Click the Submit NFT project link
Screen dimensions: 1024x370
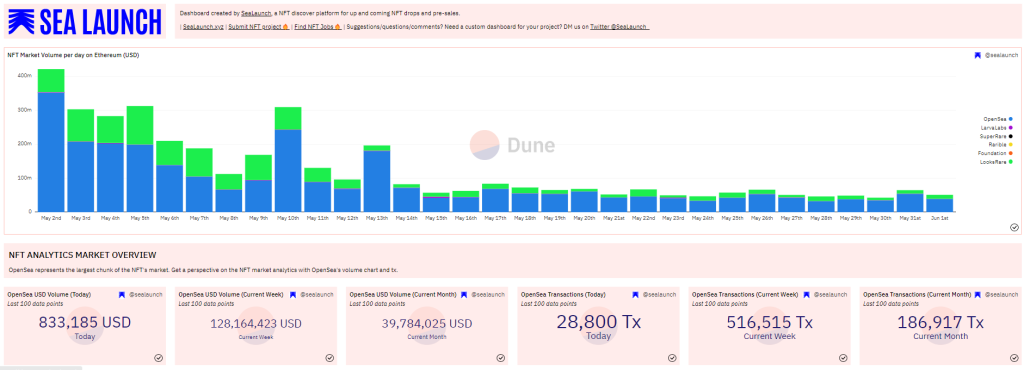pyautogui.click(x=259, y=27)
